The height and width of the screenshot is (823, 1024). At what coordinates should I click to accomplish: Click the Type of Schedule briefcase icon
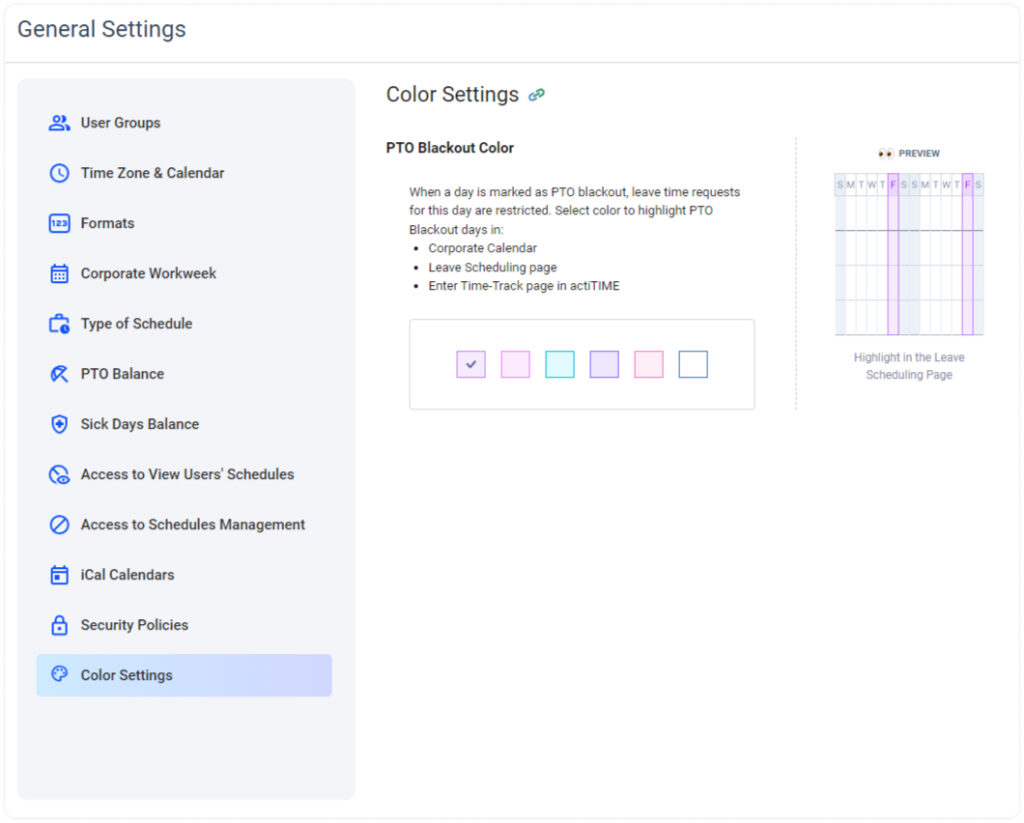(59, 324)
